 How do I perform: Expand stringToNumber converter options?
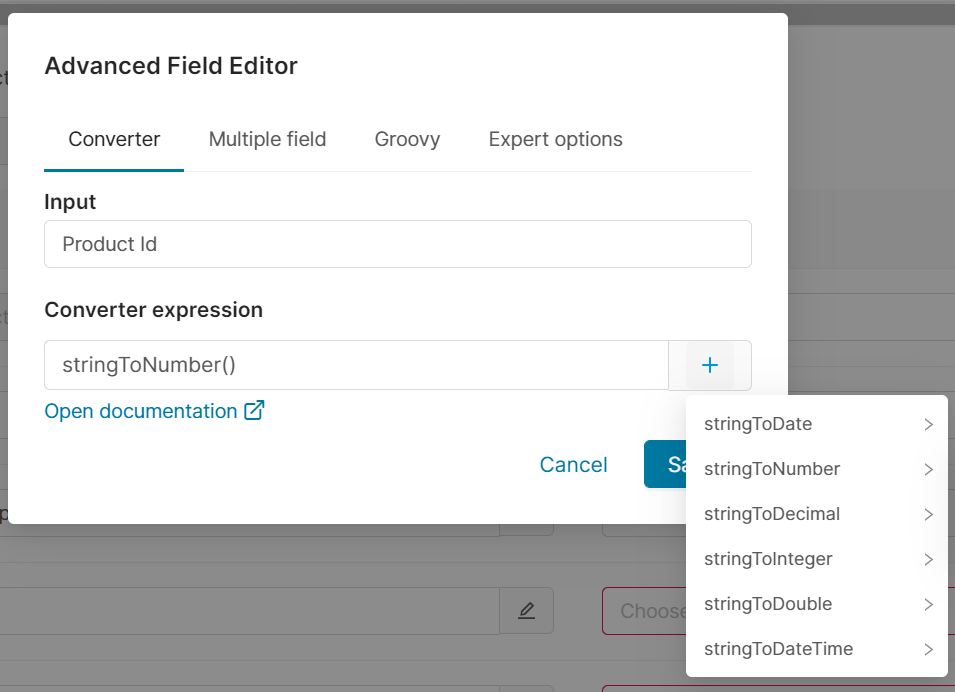tap(930, 469)
